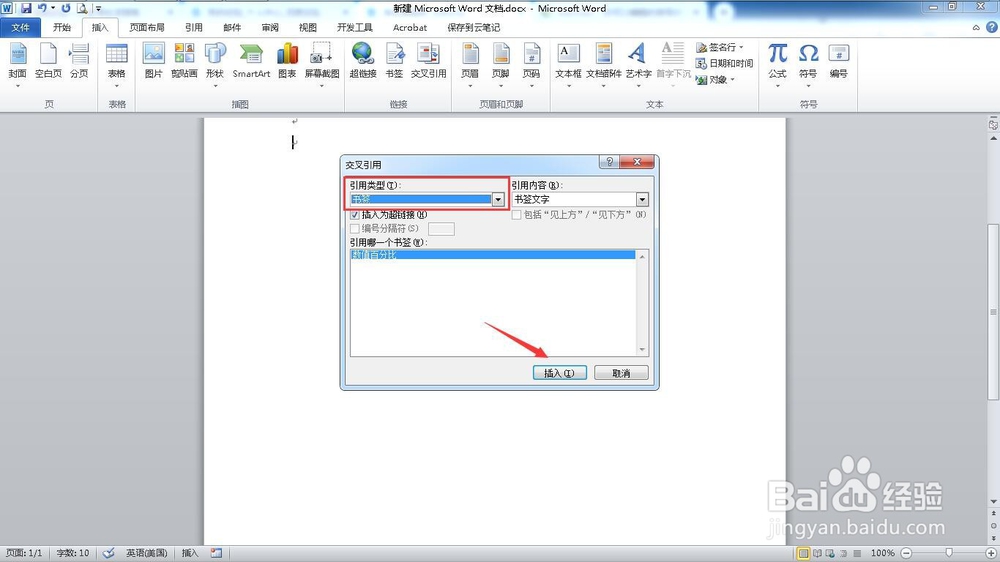Minimize the ribbon with the caret icon

976,27
